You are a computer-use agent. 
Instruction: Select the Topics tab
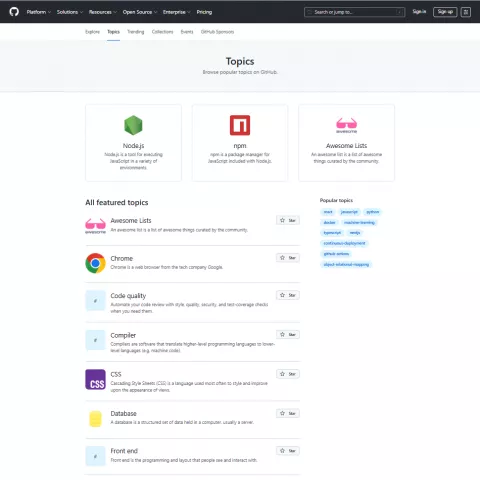(113, 32)
